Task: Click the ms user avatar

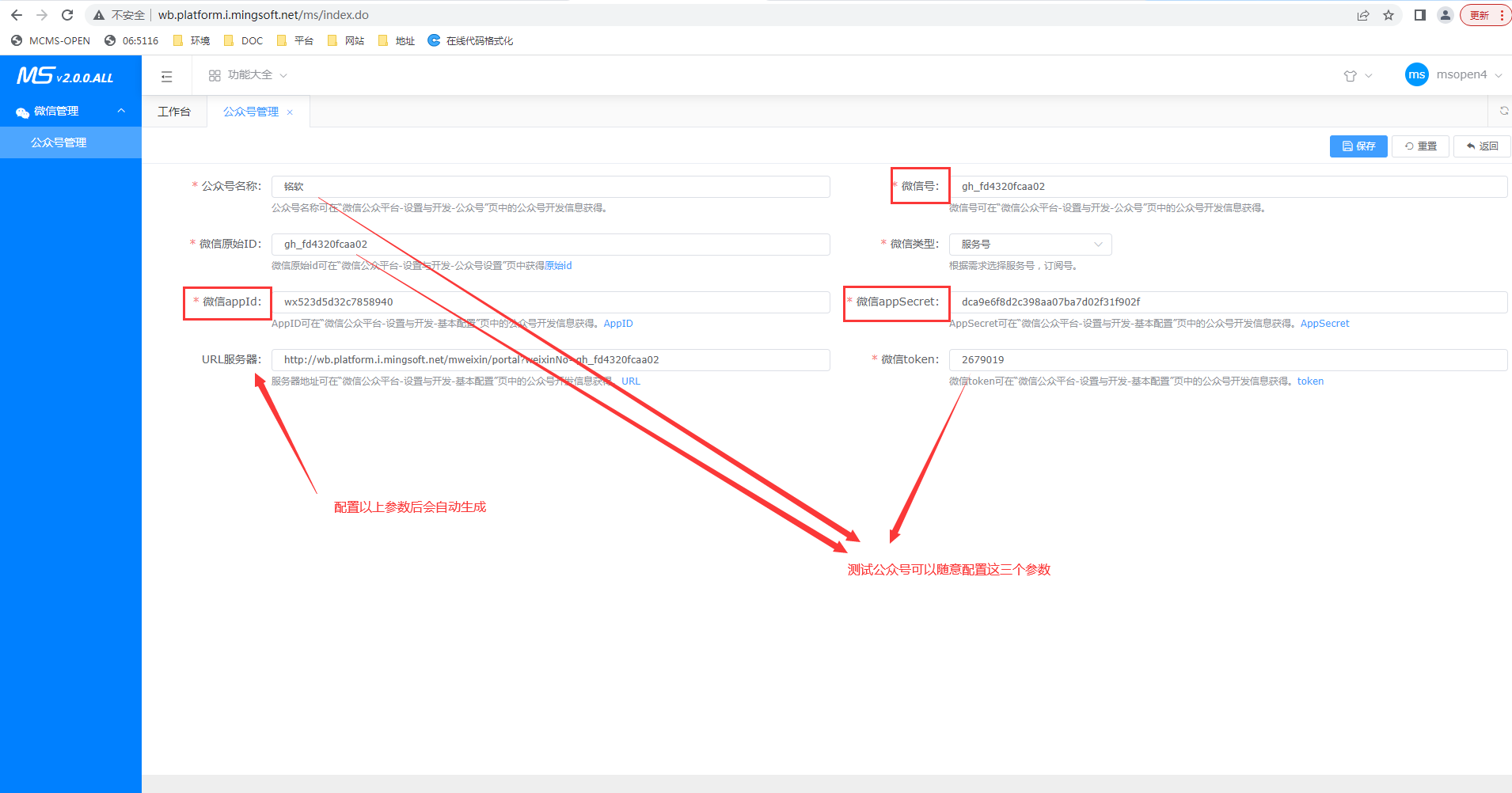Action: [1416, 75]
